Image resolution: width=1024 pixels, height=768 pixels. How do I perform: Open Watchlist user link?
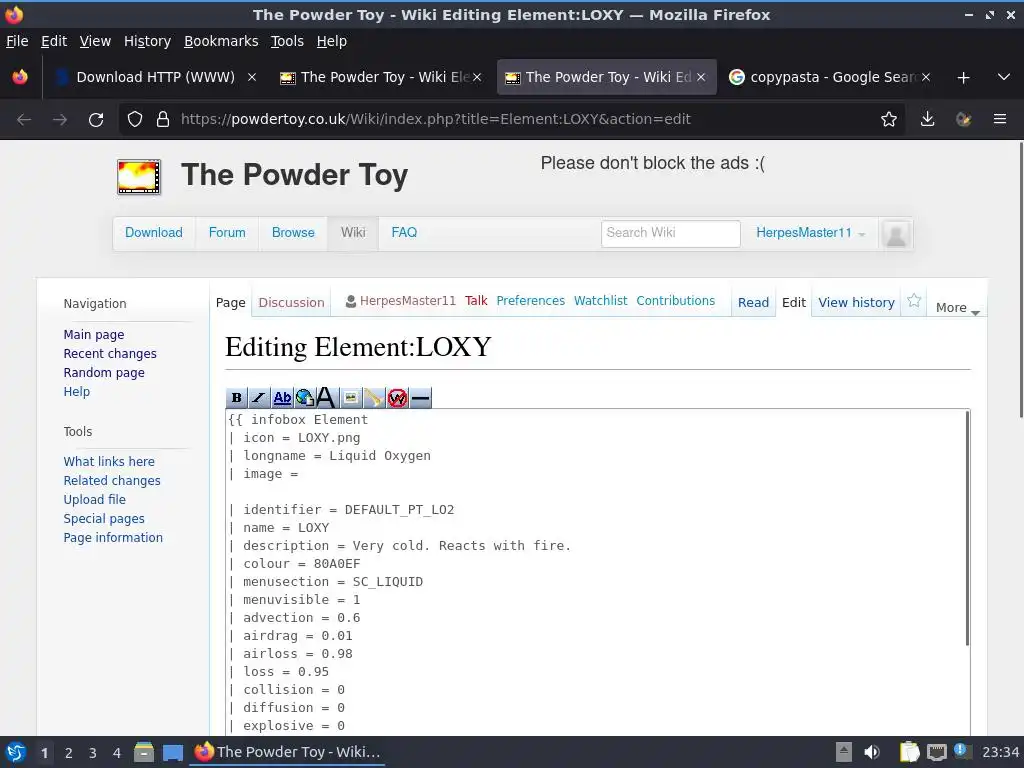pyautogui.click(x=600, y=300)
